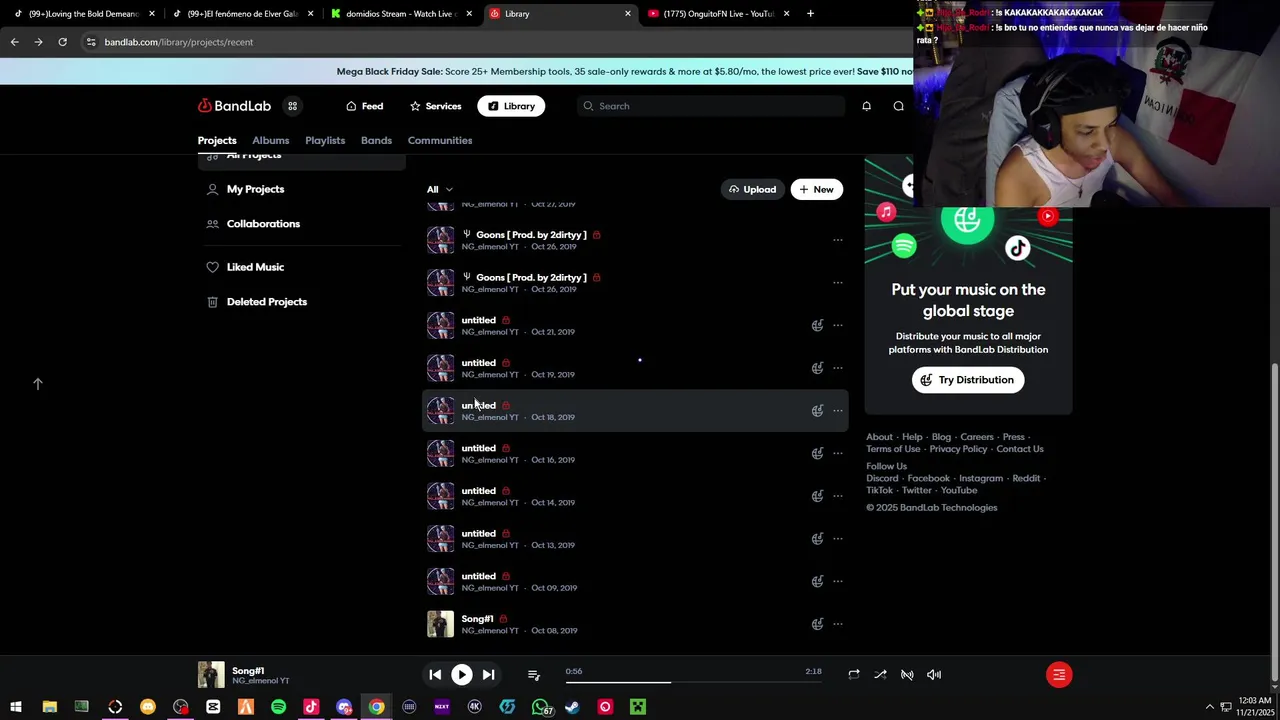Open Deleted Projects in sidebar
The width and height of the screenshot is (1280, 720).
pos(257,302)
